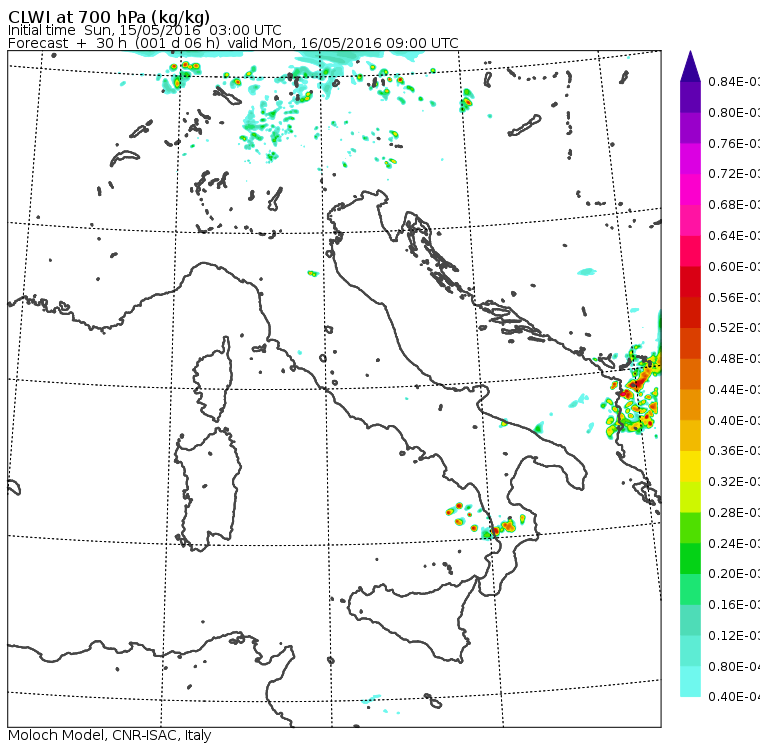The height and width of the screenshot is (749, 760).
Task: Click the yellow colorbar segment near 0.32E-03
Action: click(690, 466)
